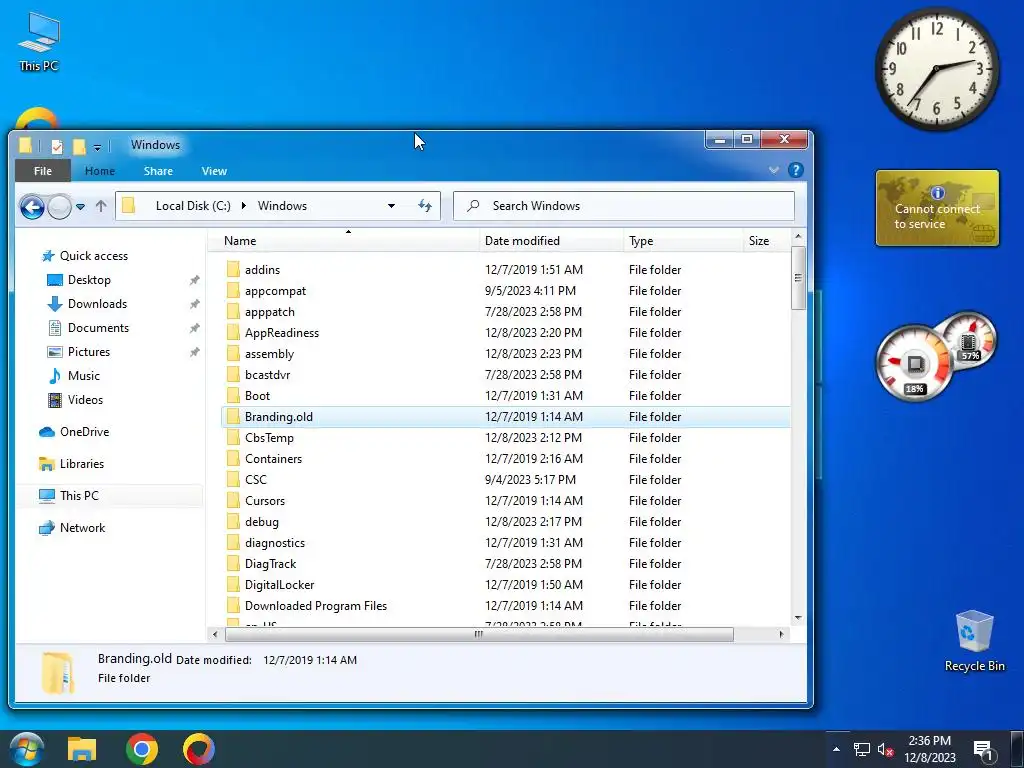Click the muted volume tray icon
This screenshot has width=1024, height=768.
(x=885, y=750)
